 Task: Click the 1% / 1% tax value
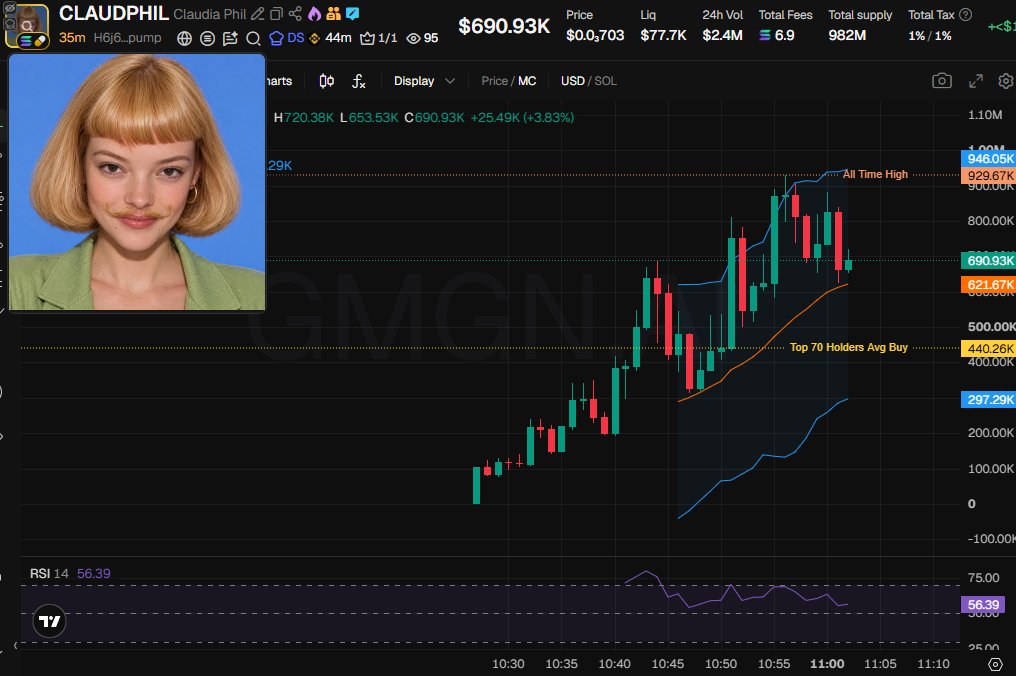point(930,36)
